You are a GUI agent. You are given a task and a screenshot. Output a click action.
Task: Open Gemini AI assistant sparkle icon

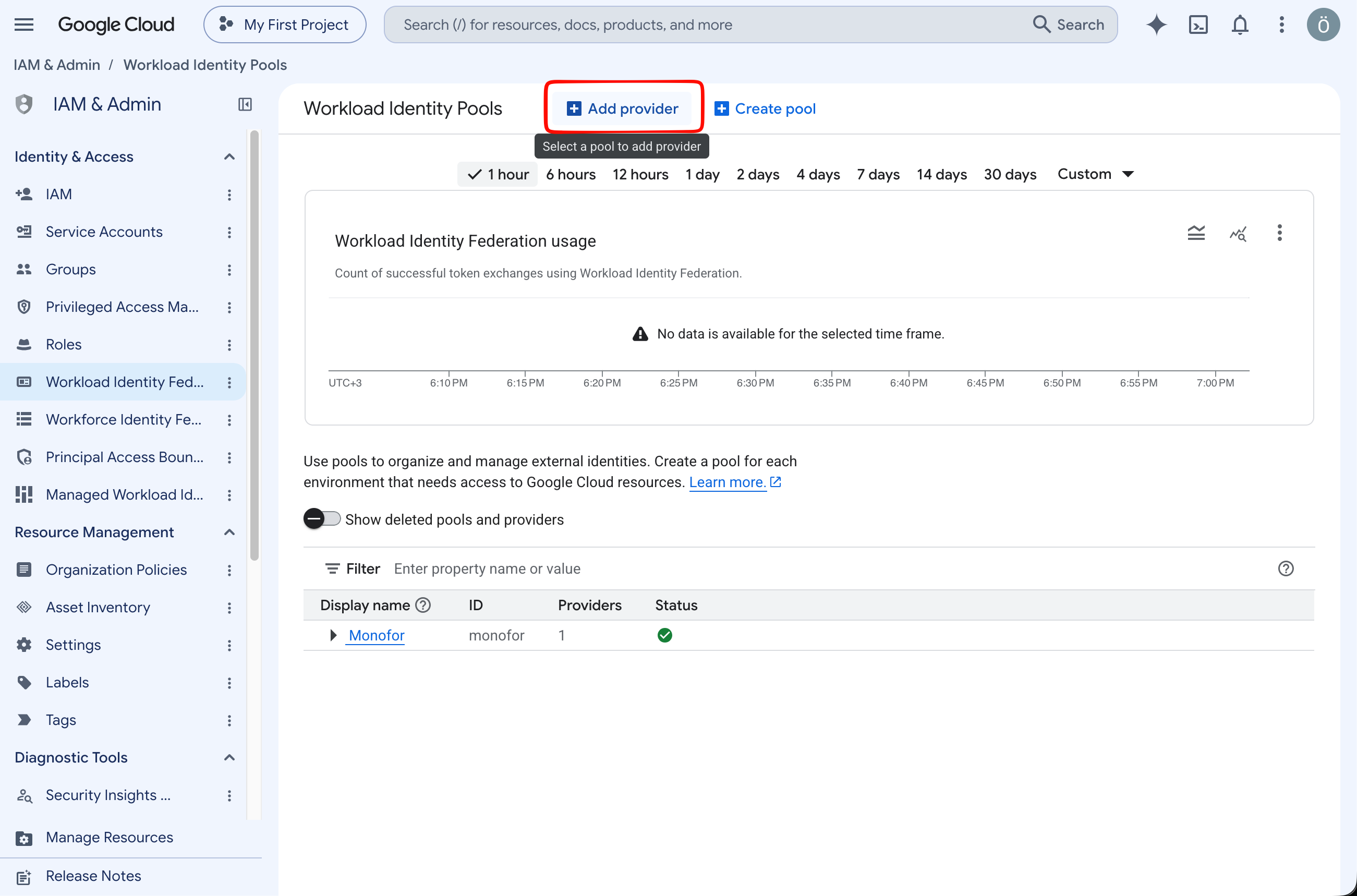pos(1156,25)
